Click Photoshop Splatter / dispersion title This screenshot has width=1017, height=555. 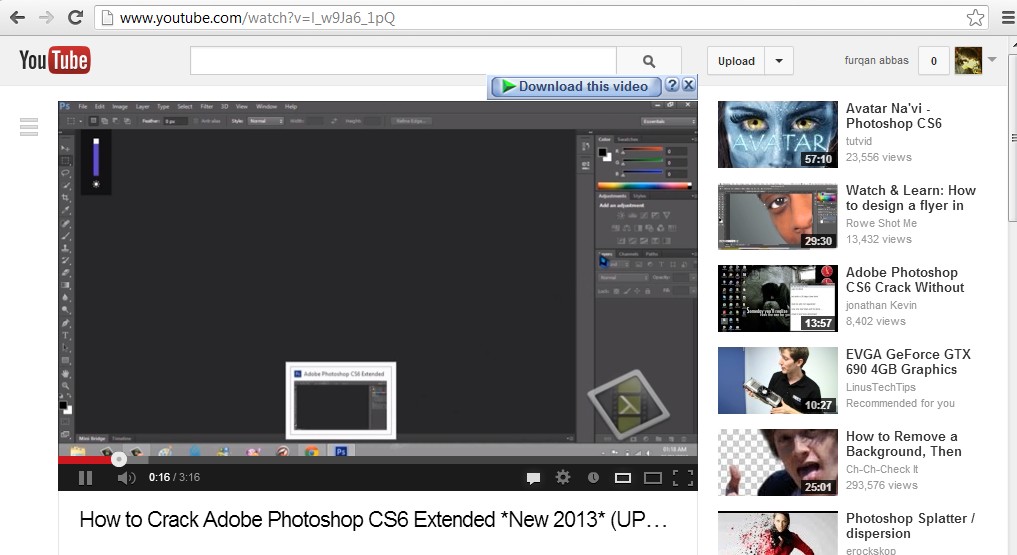click(911, 526)
